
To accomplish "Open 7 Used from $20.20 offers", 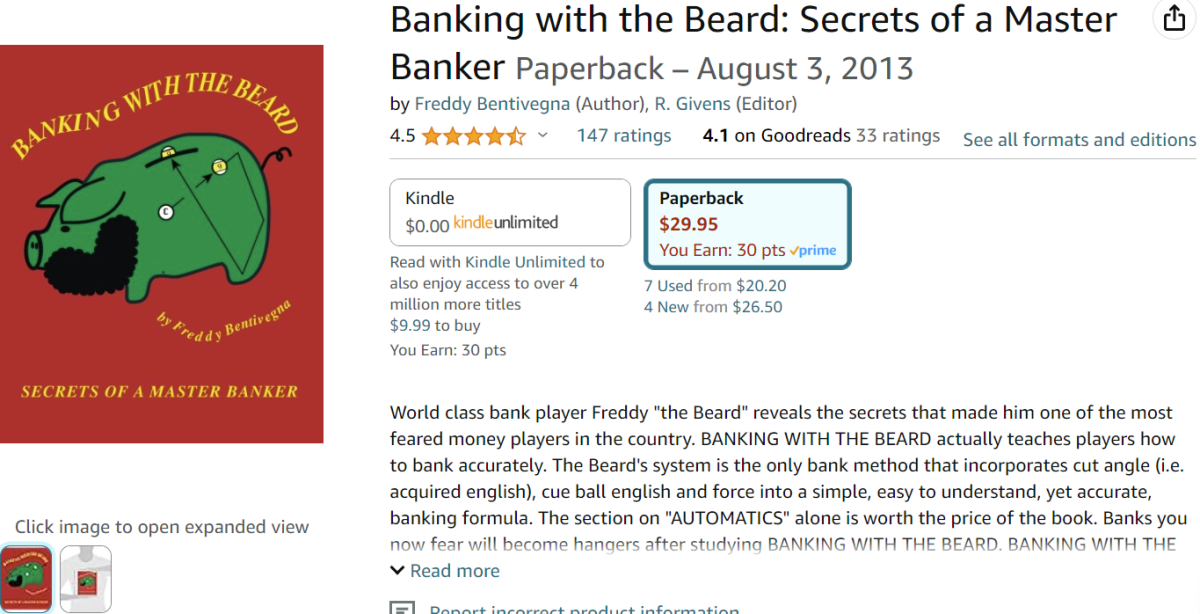I will point(715,286).
